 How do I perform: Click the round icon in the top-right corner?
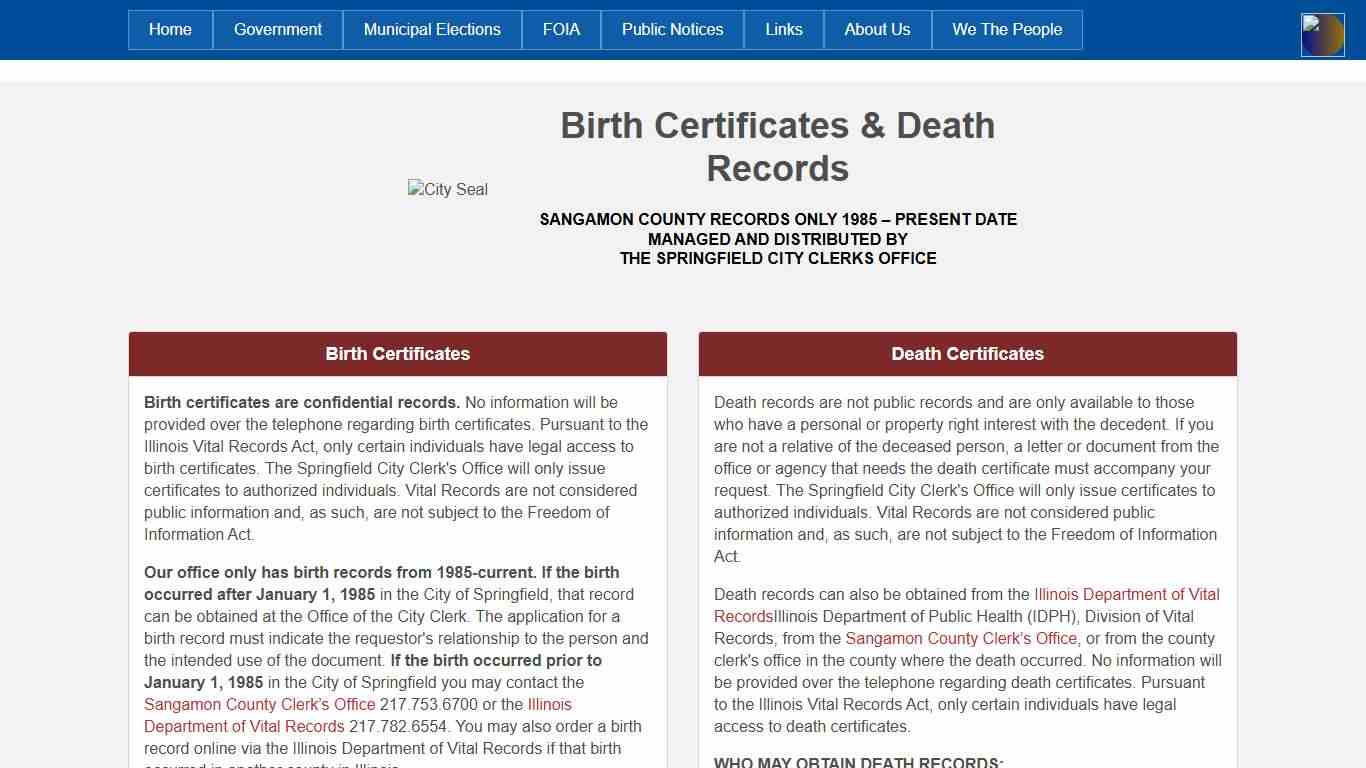click(x=1322, y=35)
